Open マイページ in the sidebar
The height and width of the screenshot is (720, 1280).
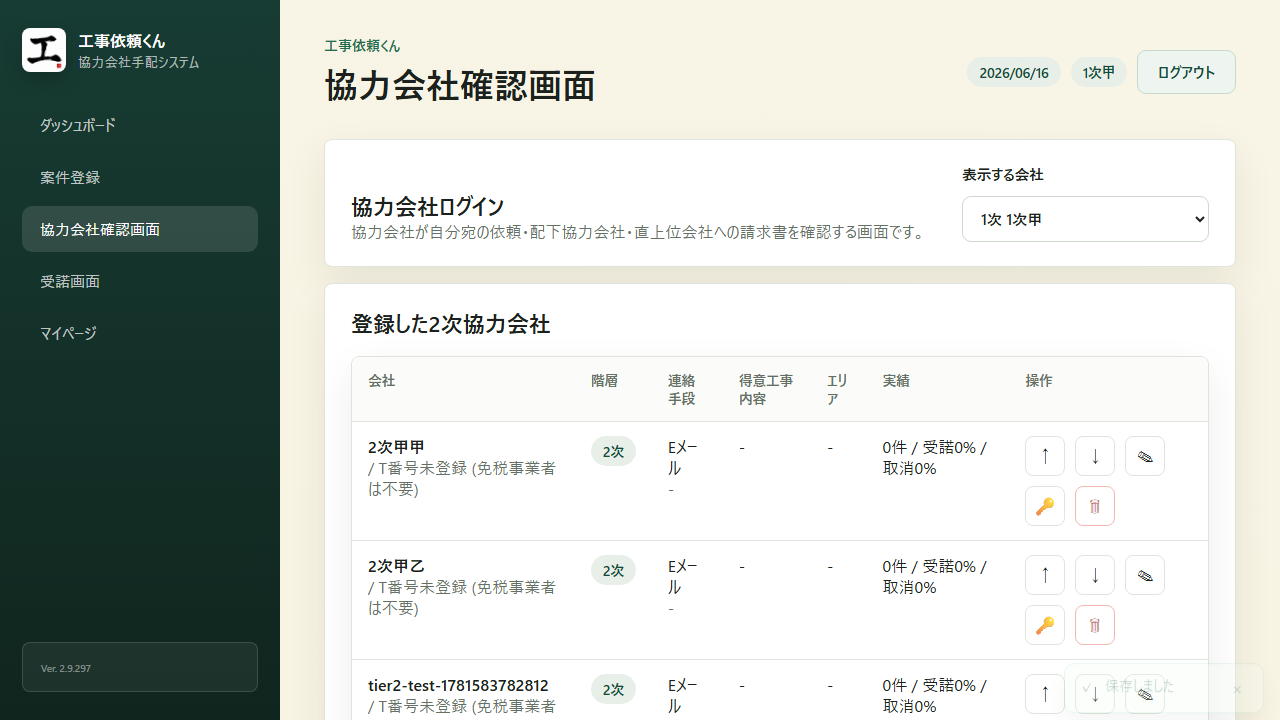140,333
